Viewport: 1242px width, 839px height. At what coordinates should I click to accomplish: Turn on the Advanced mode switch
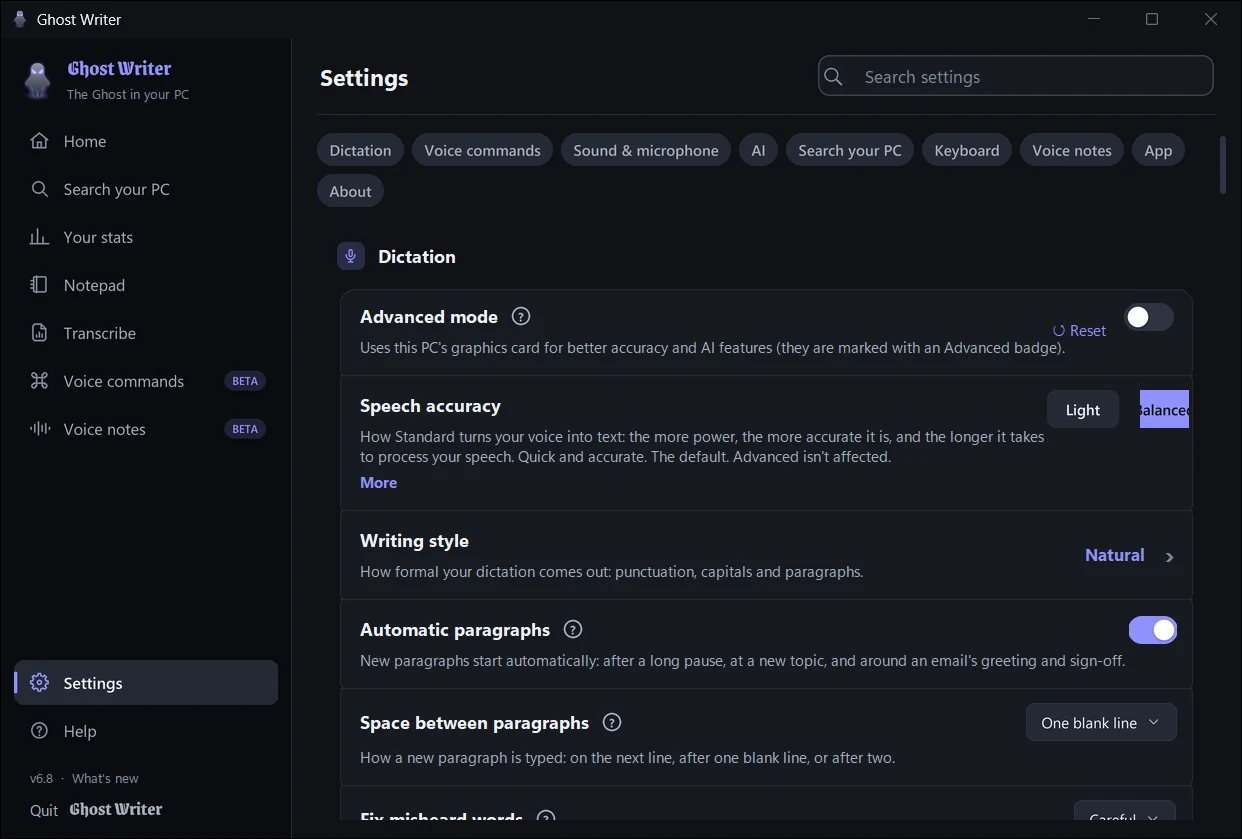[1149, 317]
